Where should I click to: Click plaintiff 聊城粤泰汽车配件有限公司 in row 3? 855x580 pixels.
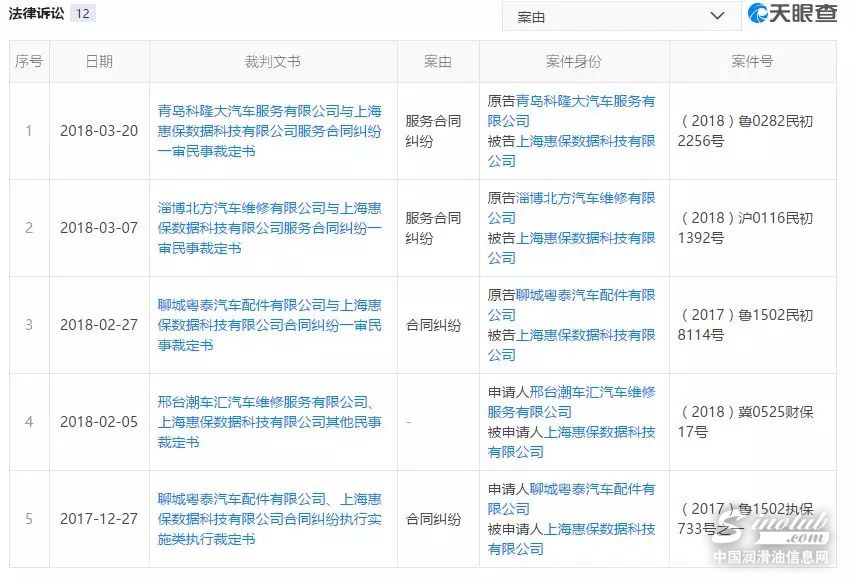pyautogui.click(x=585, y=296)
